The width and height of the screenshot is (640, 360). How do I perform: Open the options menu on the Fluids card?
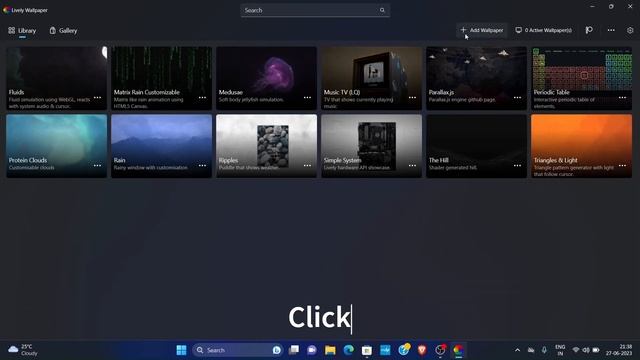click(98, 98)
